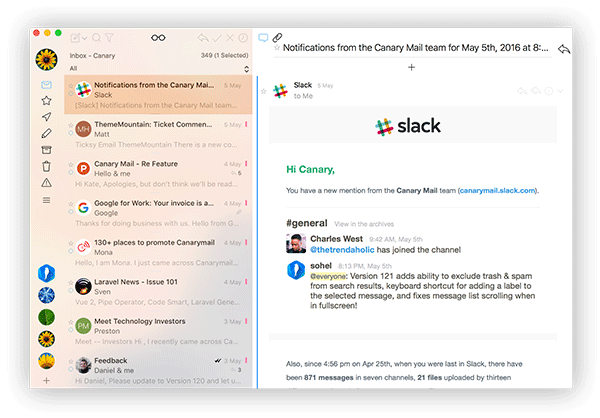Open ThemeMountain: Ticket Comment email from Matt
Screen dimensions: 600x418
(x=158, y=134)
